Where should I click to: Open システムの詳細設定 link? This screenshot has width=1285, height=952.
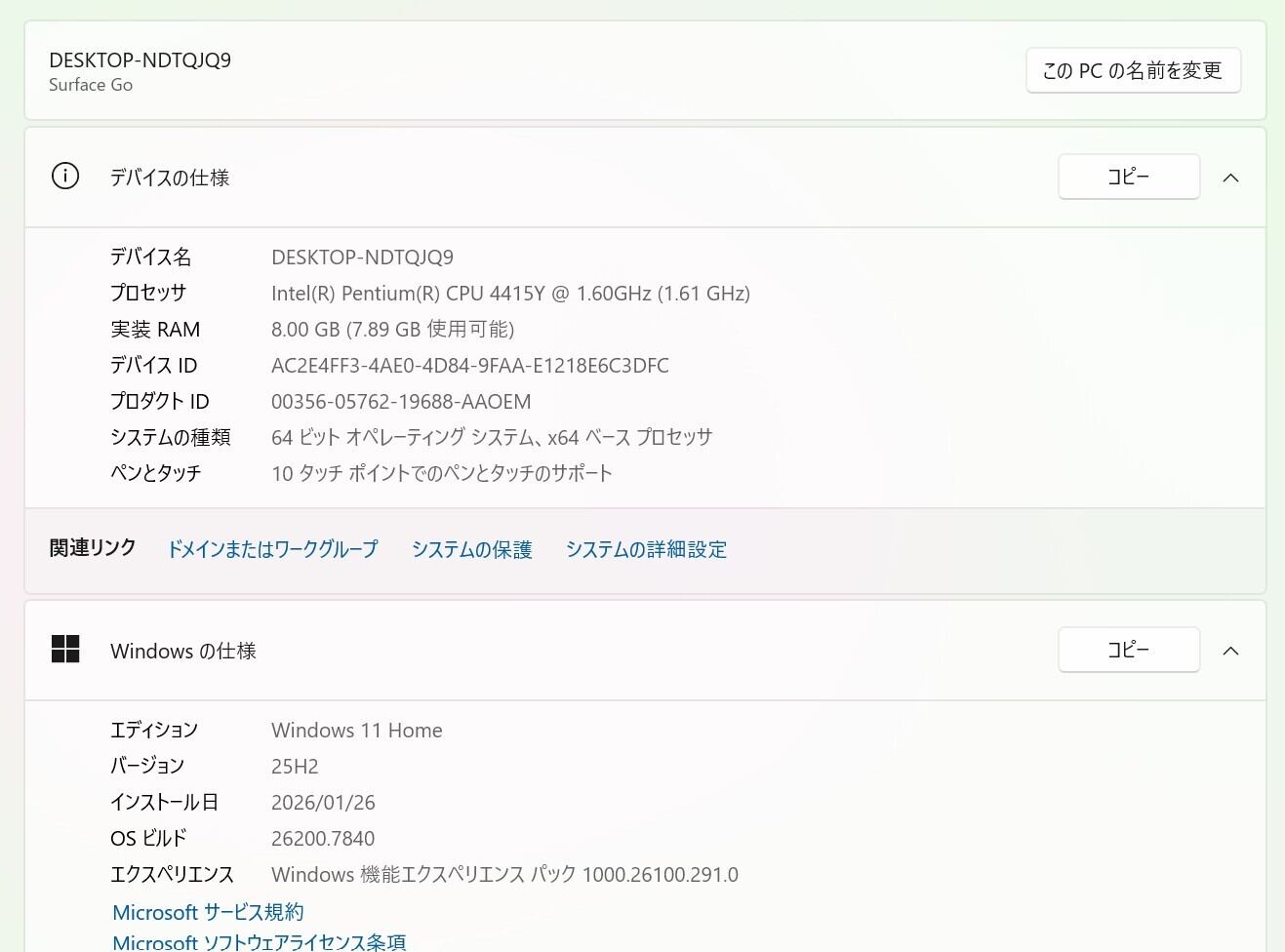(x=646, y=549)
